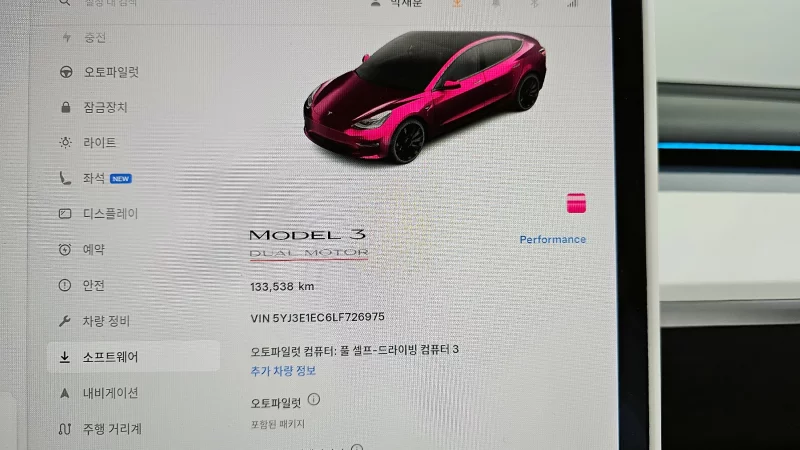Open the 내비게이션 arrow icon
Viewport: 800px width, 450px height.
pos(65,393)
